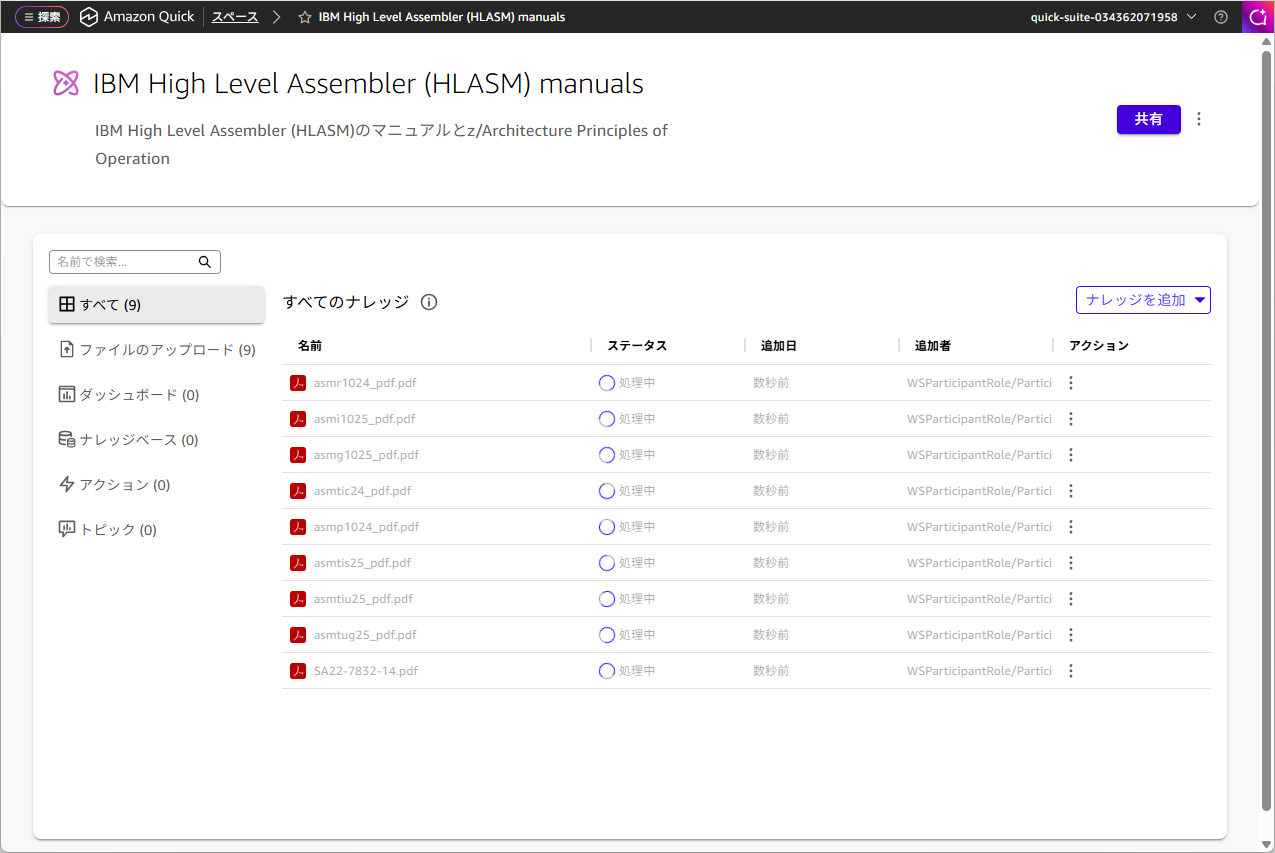Click the PDF icon of SA22-7832-14.pdf
1275x853 pixels.
tap(298, 671)
